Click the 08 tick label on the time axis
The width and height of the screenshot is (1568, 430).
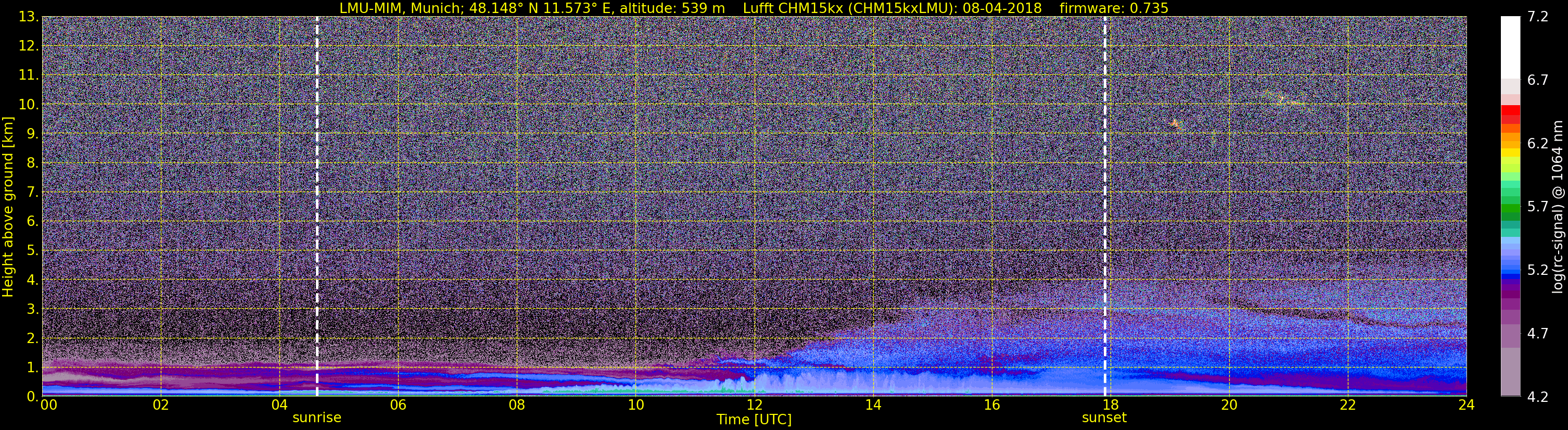click(x=517, y=405)
